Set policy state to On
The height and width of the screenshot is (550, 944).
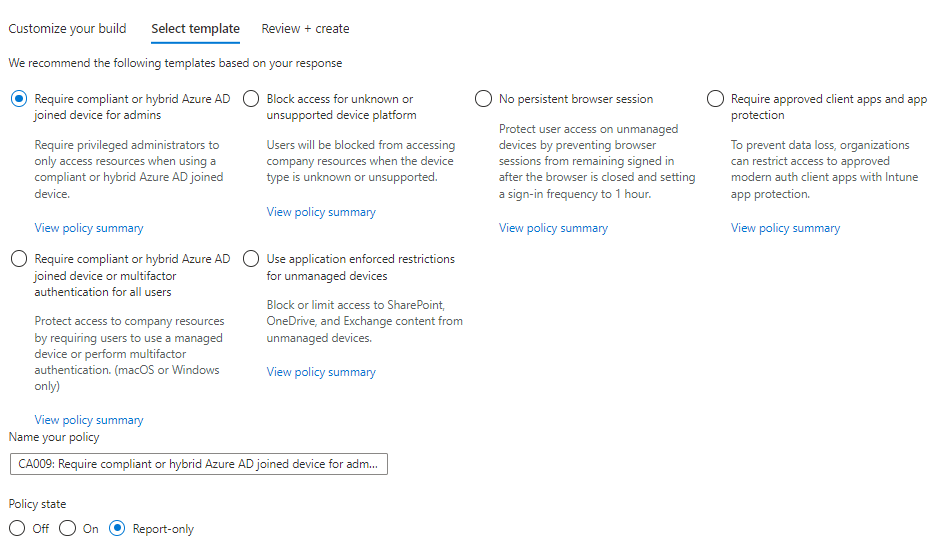(68, 529)
